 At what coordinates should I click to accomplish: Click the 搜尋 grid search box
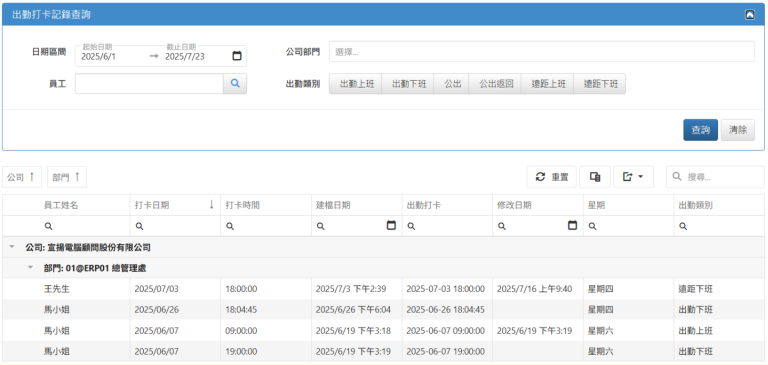click(x=715, y=177)
